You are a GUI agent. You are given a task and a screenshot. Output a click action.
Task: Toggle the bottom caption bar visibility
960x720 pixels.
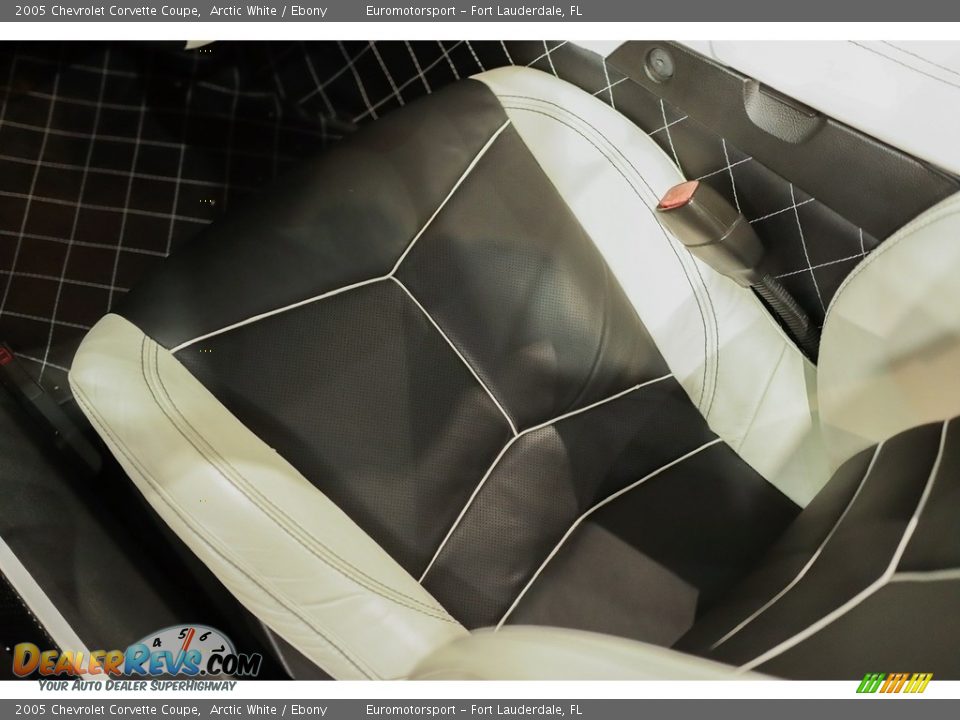(480, 708)
